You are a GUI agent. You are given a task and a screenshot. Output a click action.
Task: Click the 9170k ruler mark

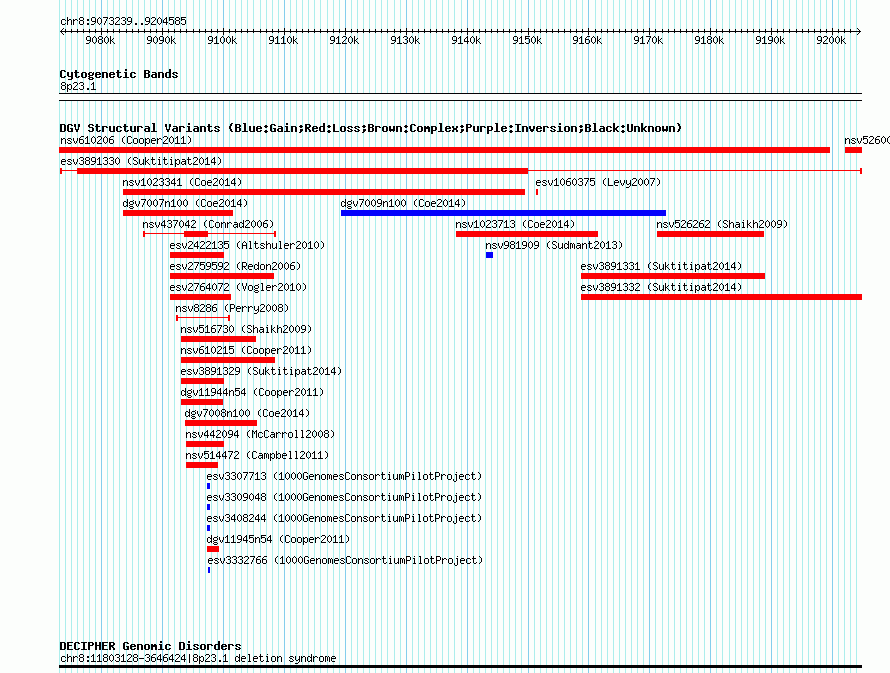click(x=648, y=40)
